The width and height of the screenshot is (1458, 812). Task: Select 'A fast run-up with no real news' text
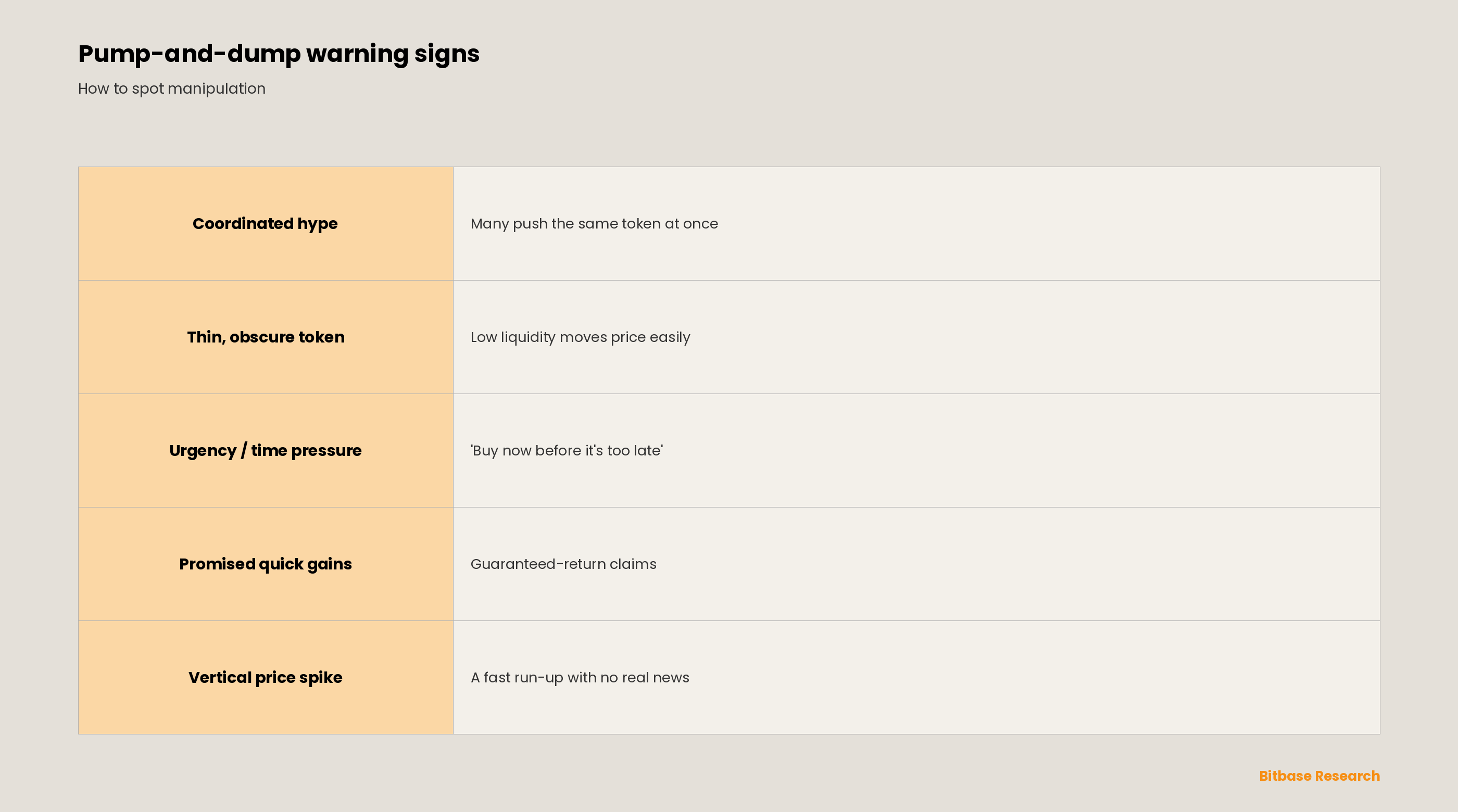580,678
